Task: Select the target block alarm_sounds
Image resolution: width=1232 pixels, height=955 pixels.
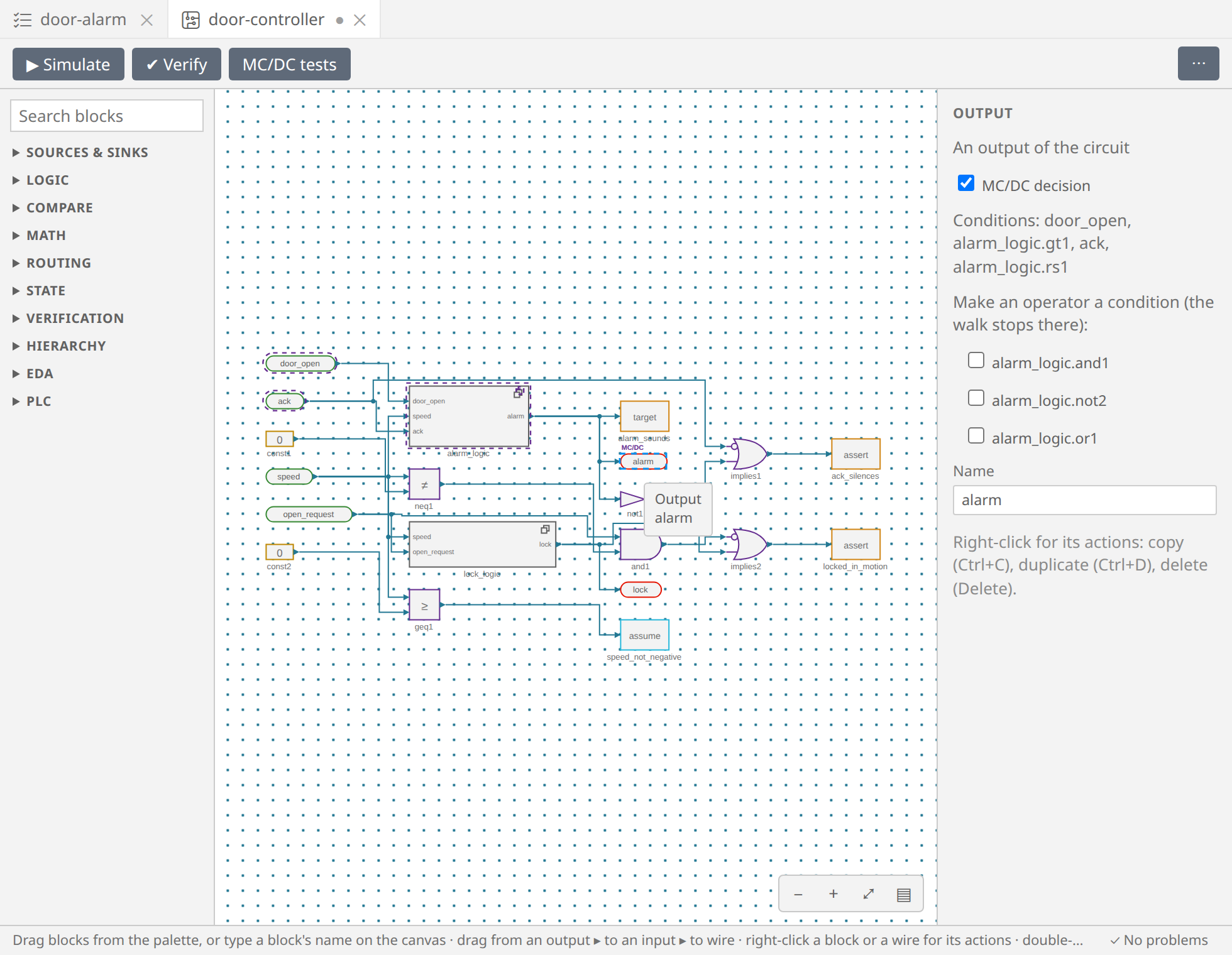Action: [644, 417]
